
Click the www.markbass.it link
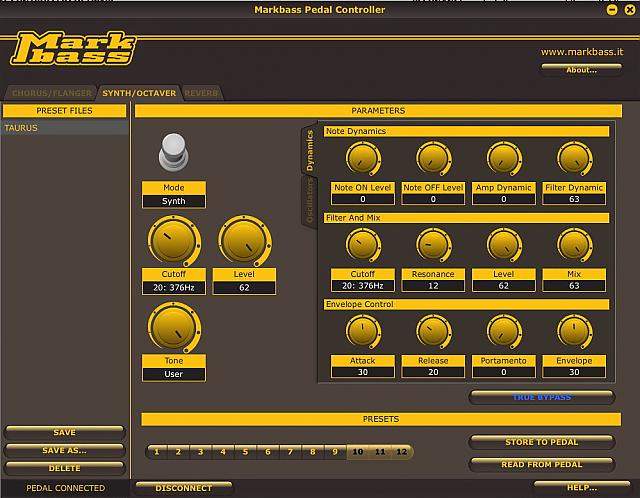tap(582, 52)
